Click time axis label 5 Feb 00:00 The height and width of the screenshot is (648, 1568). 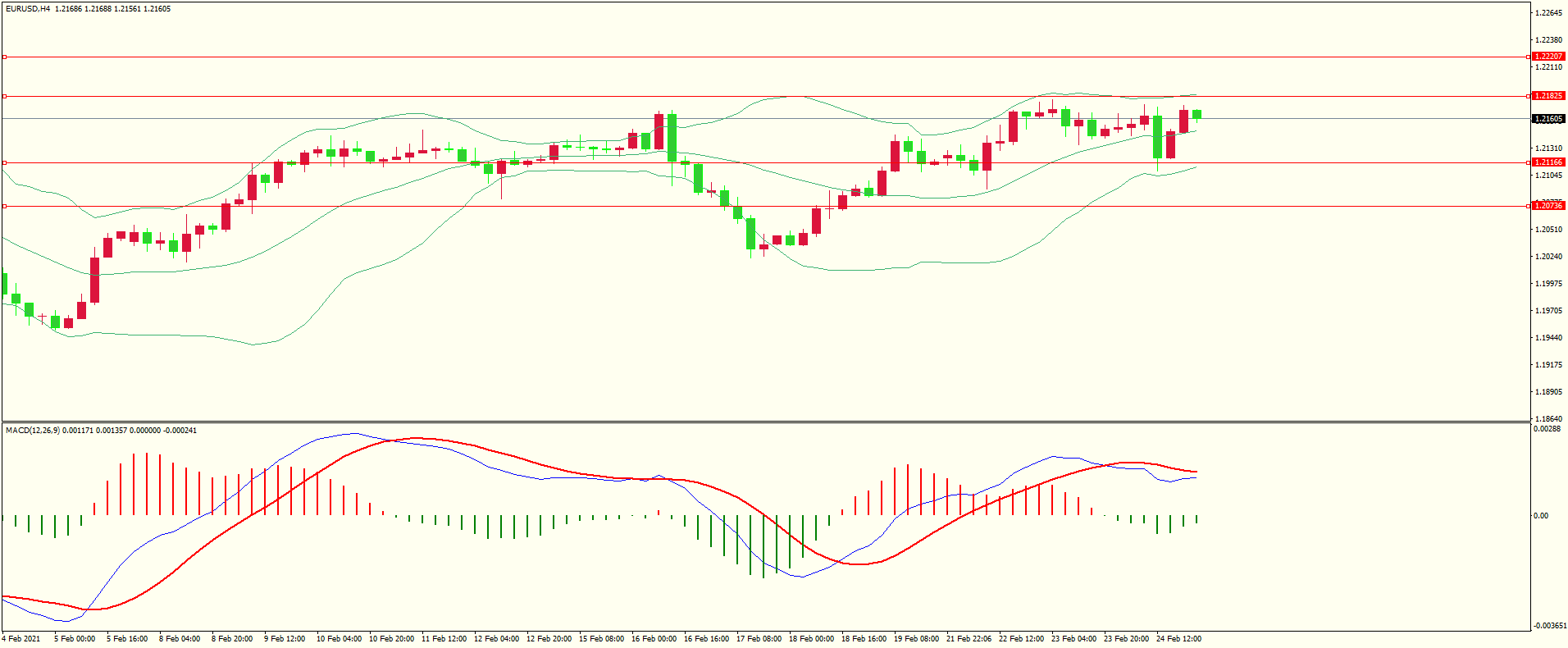pyautogui.click(x=75, y=639)
